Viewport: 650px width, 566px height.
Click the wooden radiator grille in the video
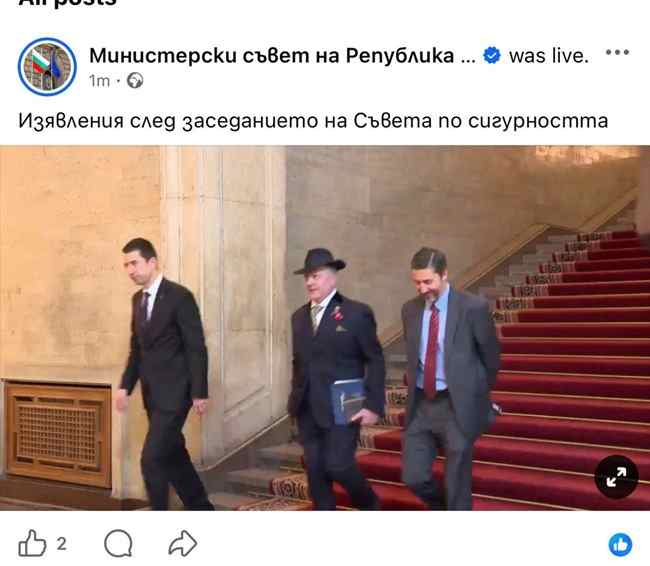[x=58, y=435]
